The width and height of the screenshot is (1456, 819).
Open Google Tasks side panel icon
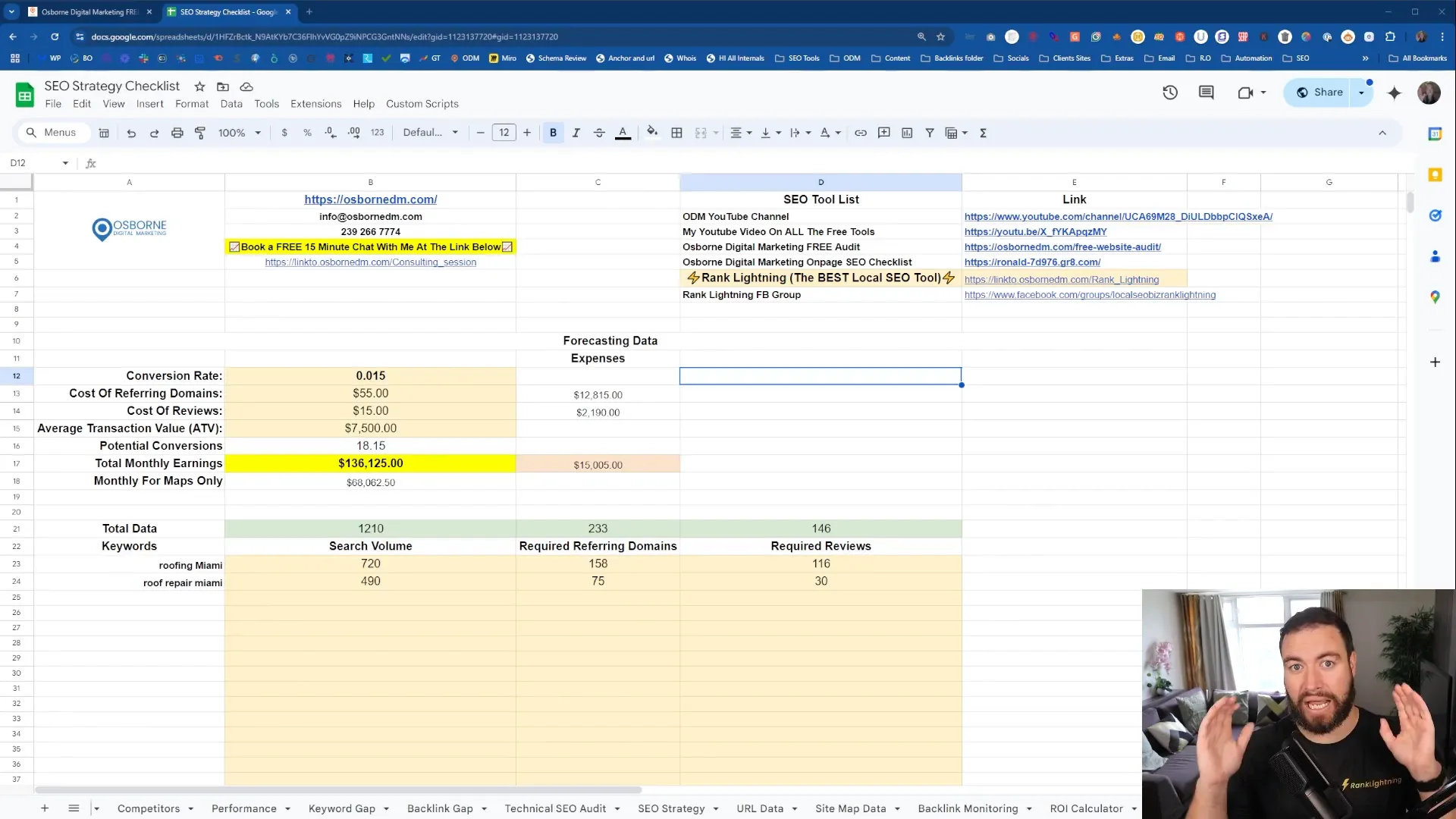tap(1435, 215)
